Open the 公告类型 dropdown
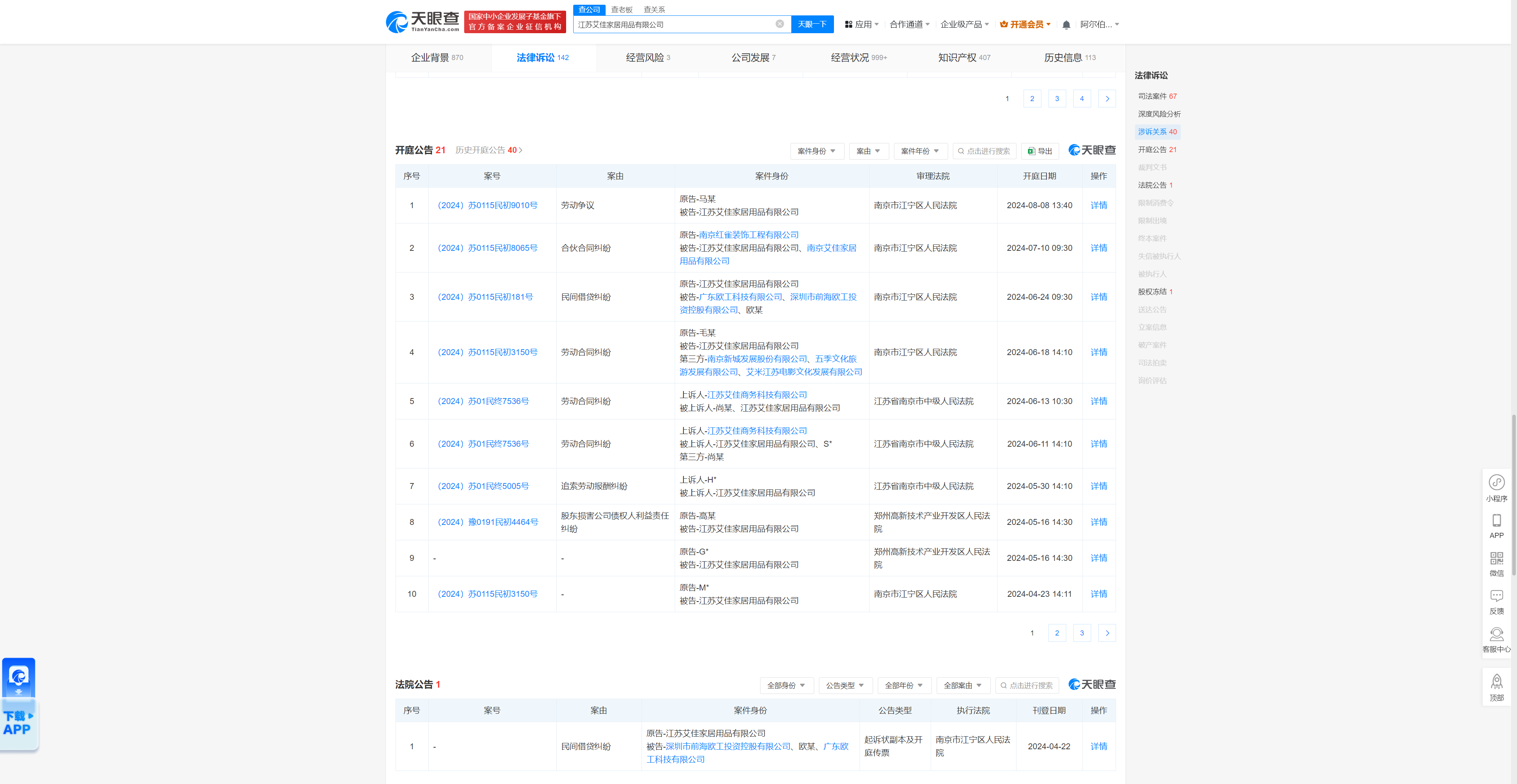The height and width of the screenshot is (784, 1517). (x=846, y=685)
